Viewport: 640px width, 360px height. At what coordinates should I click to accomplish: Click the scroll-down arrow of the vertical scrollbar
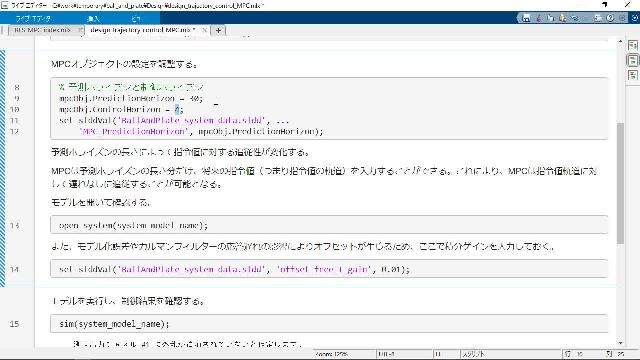tap(620, 343)
